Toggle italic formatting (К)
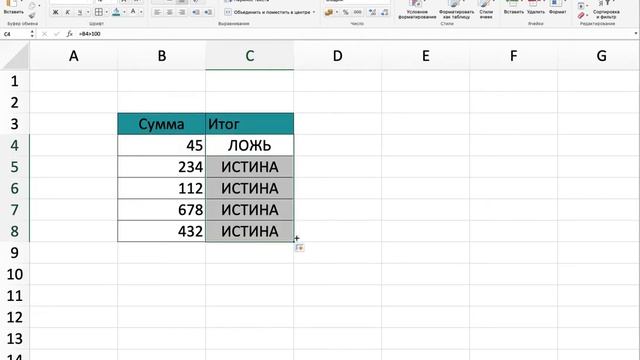Viewport: 640px width, 360px height. (x=68, y=12)
